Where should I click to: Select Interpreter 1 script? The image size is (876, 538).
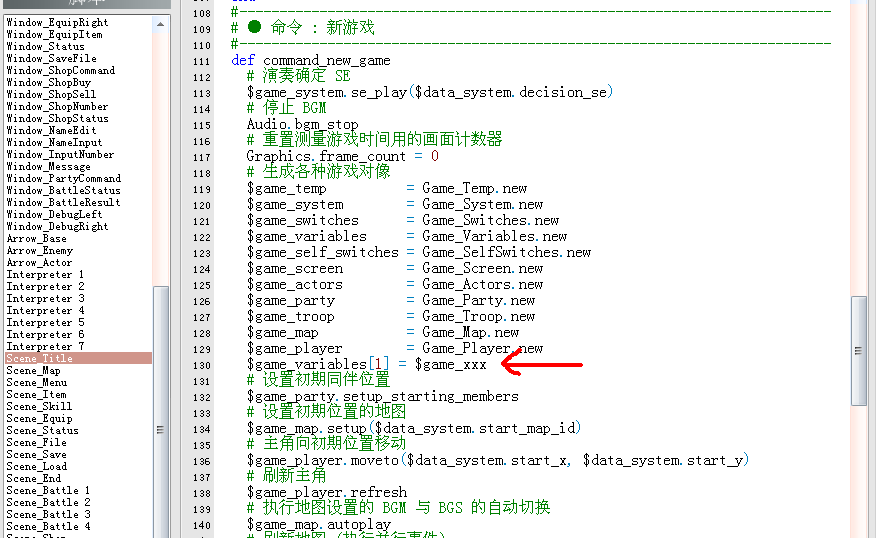45,275
